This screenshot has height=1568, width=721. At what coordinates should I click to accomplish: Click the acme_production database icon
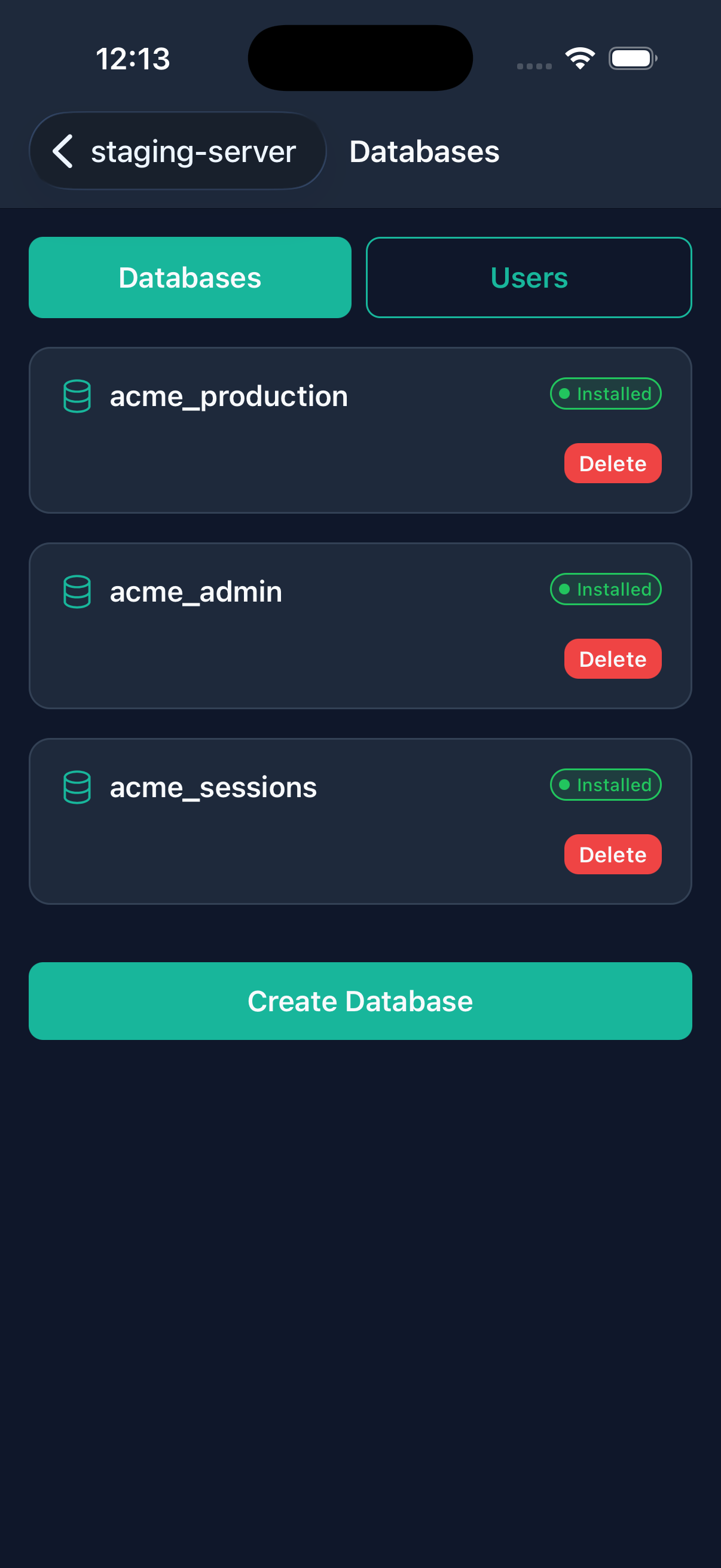coord(77,396)
